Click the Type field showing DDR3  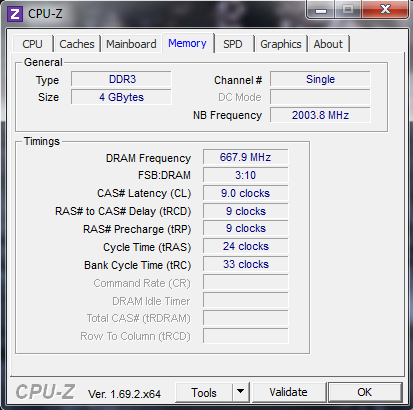point(121,79)
